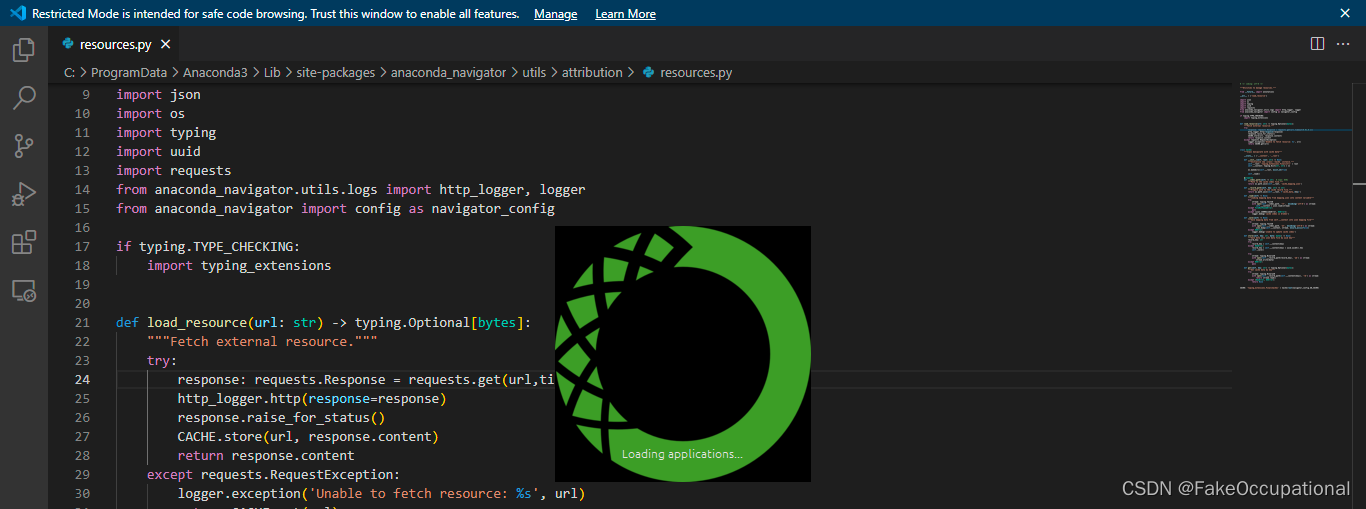Click line number 24 in the gutter
Viewport: 1366px width, 509px height.
click(x=81, y=380)
